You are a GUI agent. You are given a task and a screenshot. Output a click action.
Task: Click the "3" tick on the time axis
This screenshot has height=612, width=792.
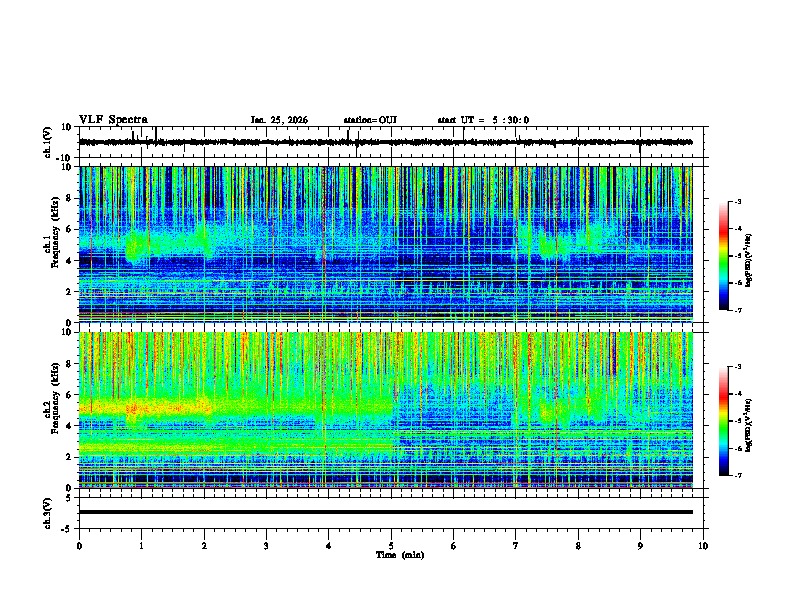point(266,546)
